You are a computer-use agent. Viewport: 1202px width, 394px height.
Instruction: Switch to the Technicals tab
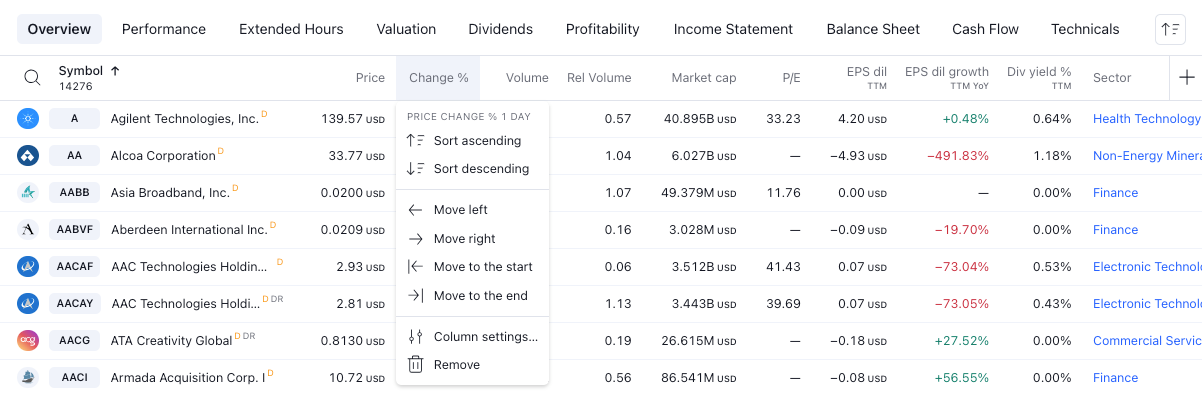tap(1085, 29)
